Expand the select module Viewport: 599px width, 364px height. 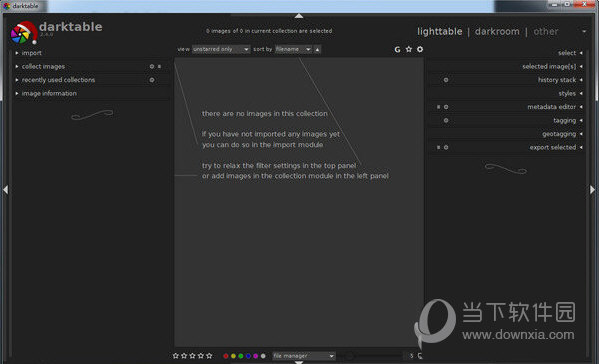pos(507,53)
